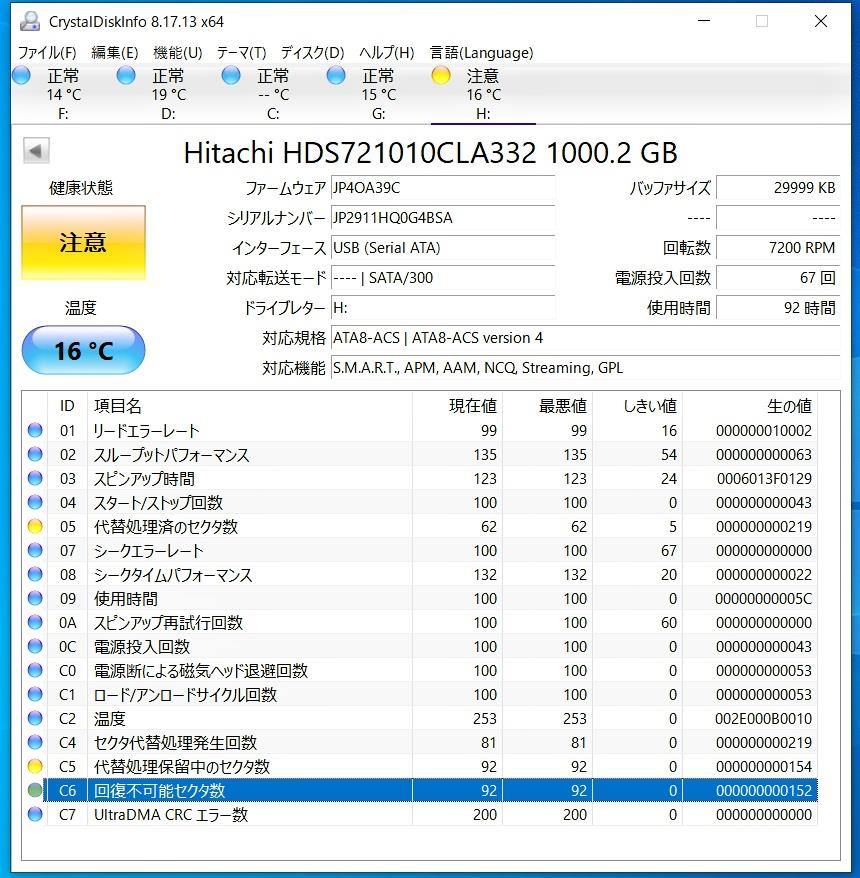Click the 対応機能 features field
This screenshot has width=860, height=878.
click(585, 368)
